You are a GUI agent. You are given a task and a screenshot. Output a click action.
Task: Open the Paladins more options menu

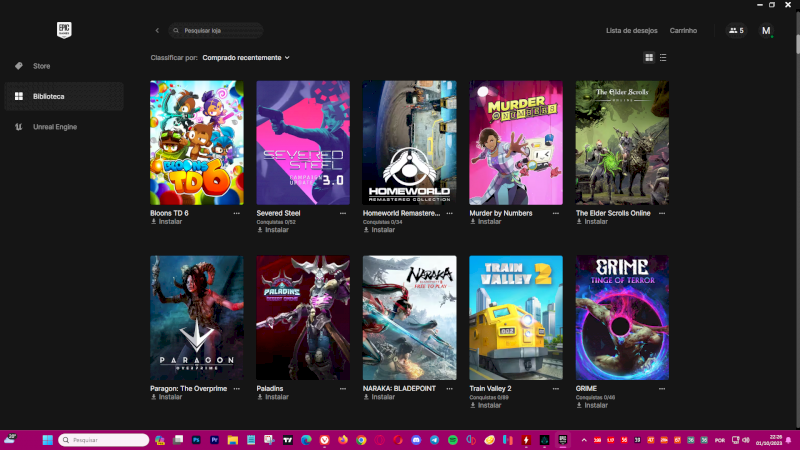344,388
